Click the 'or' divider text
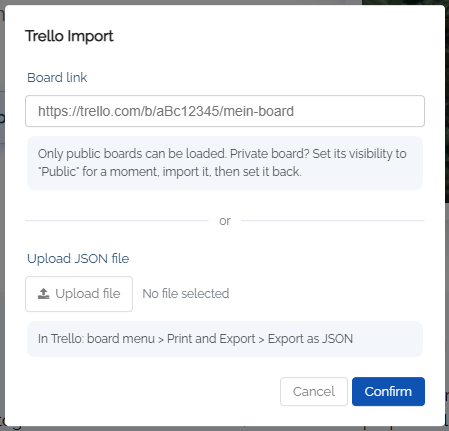This screenshot has width=449, height=431. tap(225, 221)
